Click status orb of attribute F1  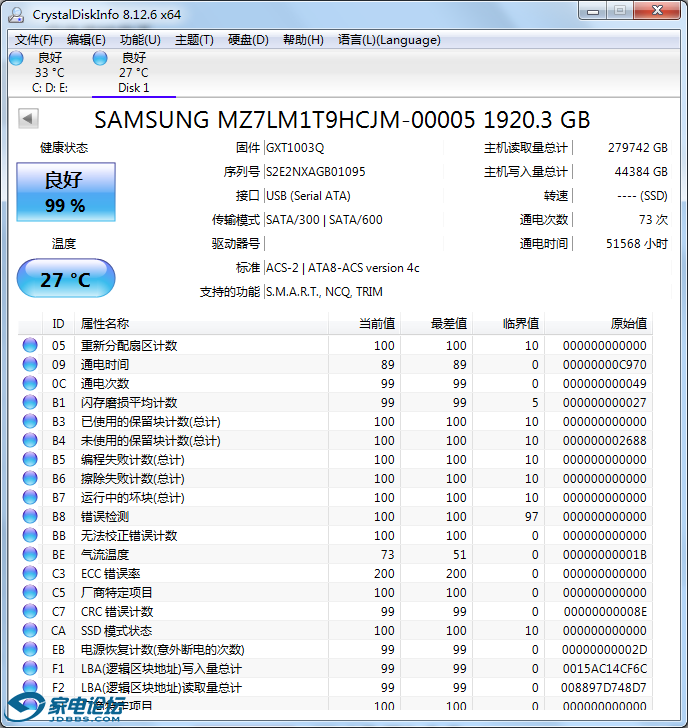tap(30, 669)
